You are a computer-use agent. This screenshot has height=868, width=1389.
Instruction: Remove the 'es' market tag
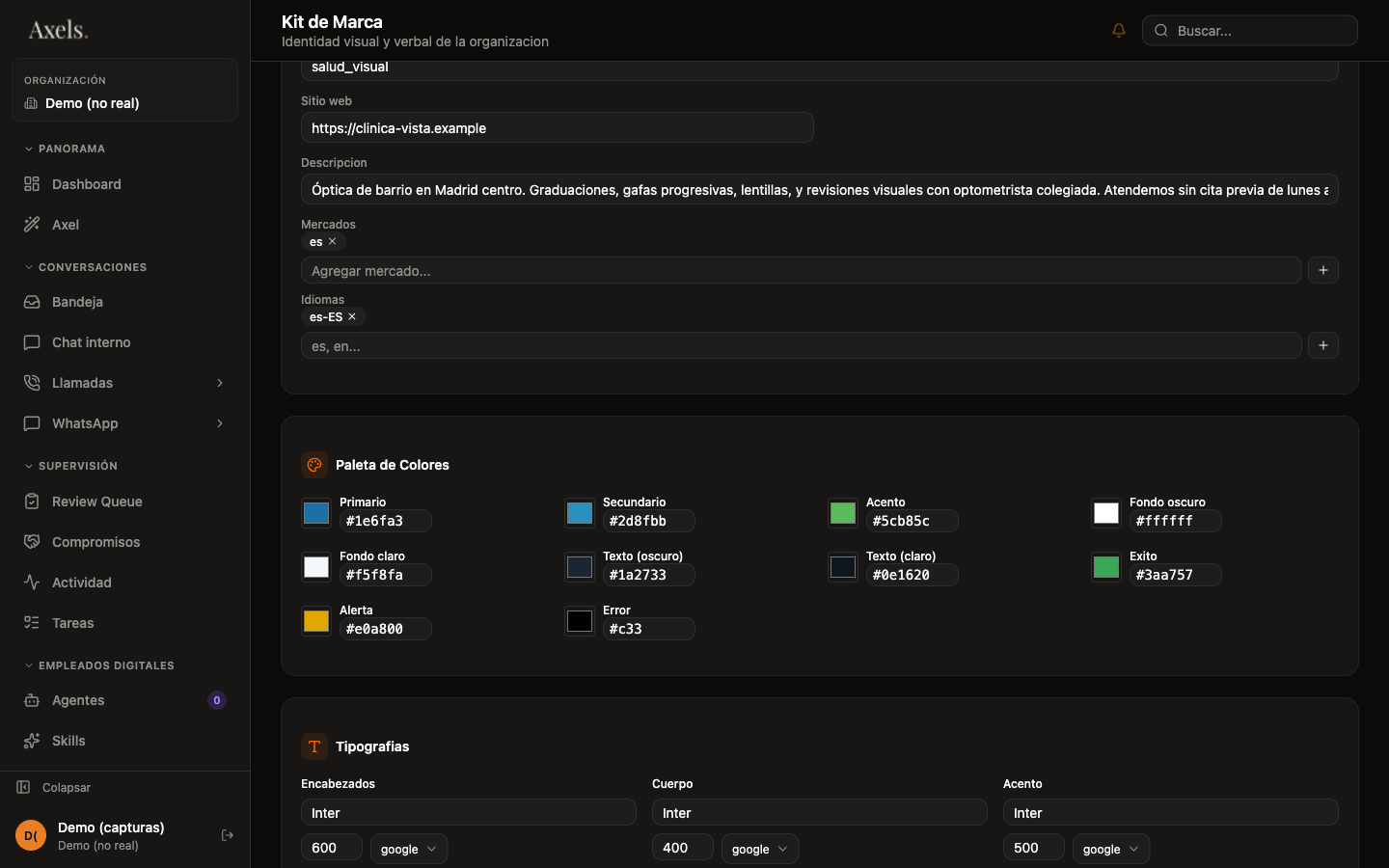point(333,242)
